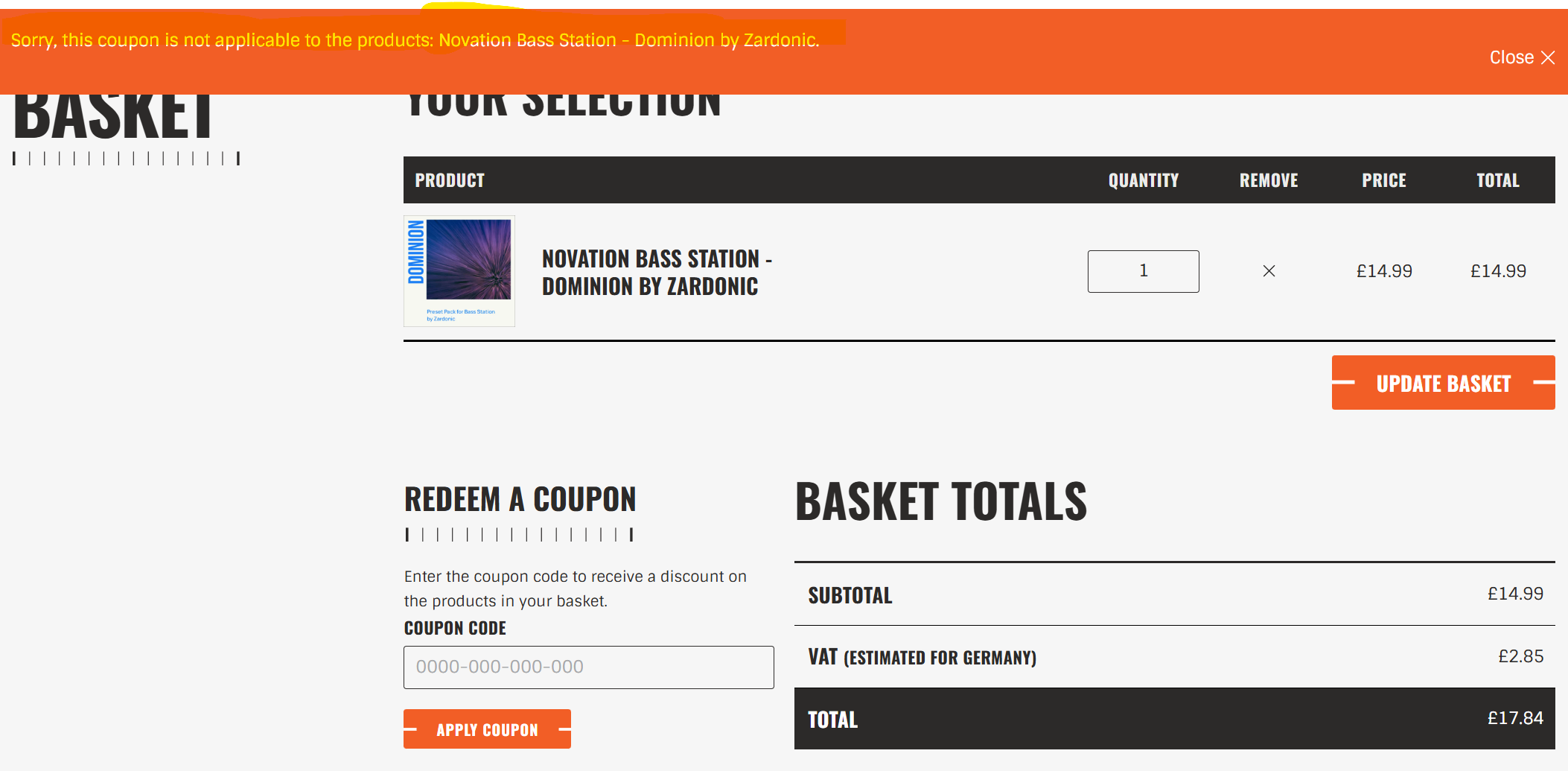Remove Novation Bass Station item using X icon
This screenshot has width=1568, height=771.
point(1269,271)
